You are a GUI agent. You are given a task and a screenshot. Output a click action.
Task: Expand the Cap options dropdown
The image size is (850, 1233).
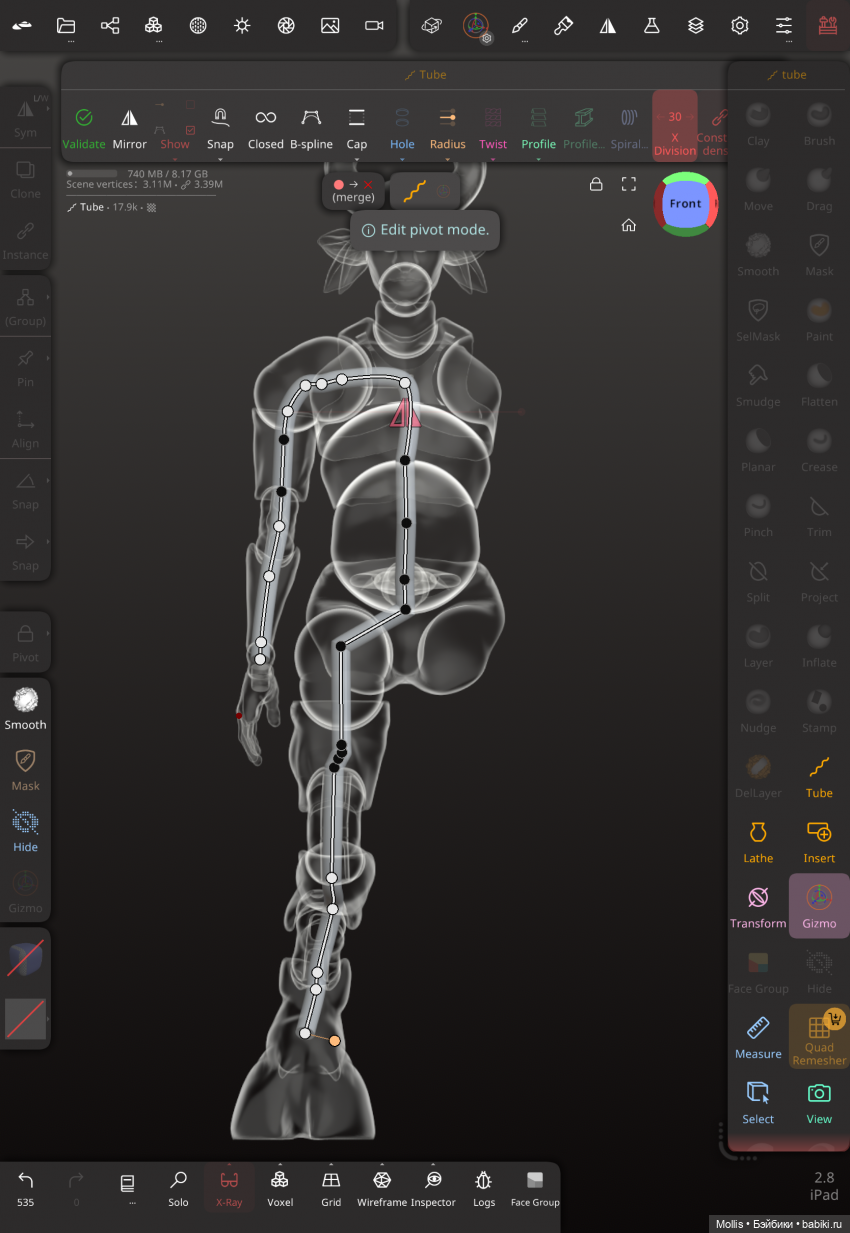pos(357,130)
